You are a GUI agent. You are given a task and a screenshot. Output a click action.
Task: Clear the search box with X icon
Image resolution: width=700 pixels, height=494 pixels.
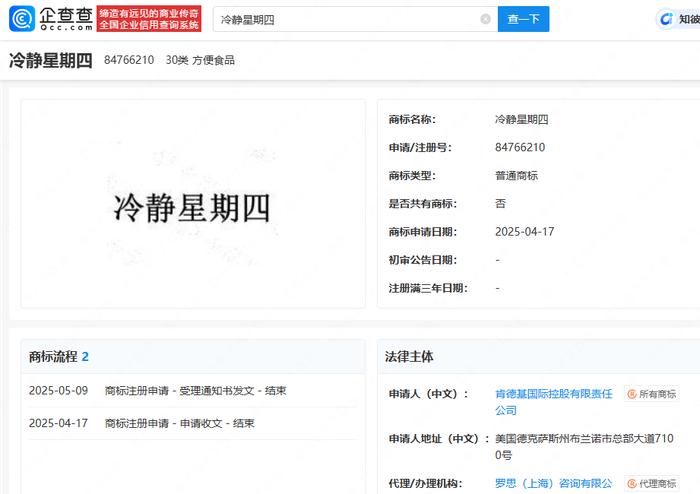coord(485,19)
